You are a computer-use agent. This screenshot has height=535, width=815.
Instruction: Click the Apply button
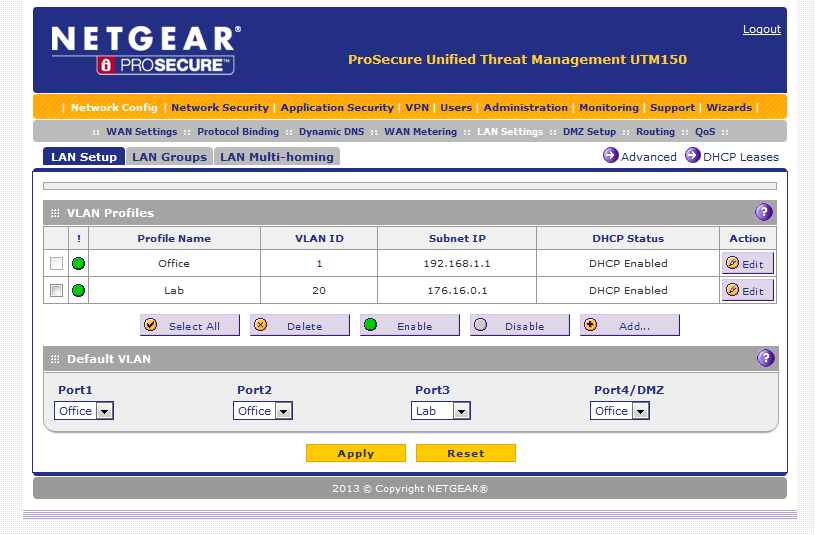(356, 453)
